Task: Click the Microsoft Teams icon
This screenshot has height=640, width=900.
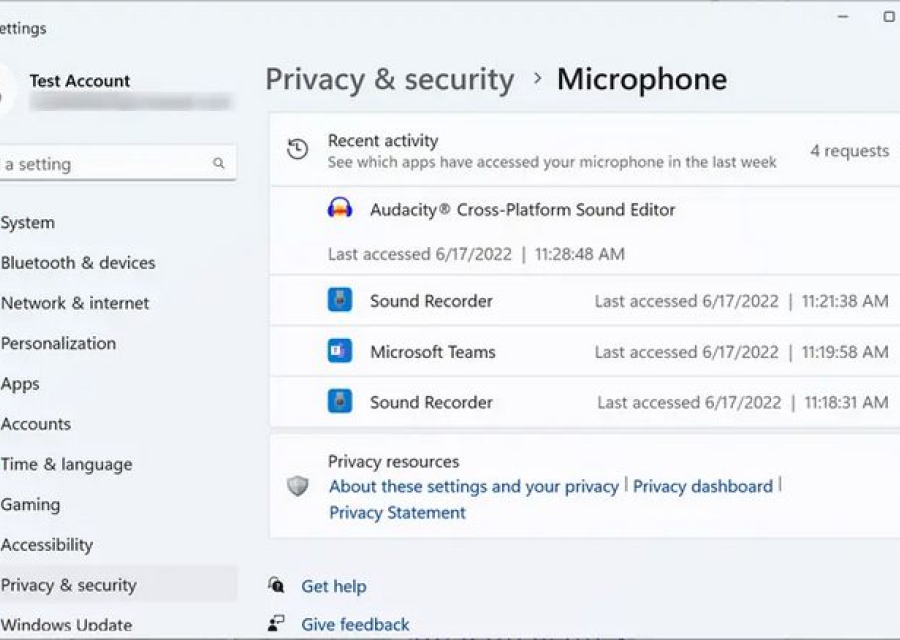Action: pyautogui.click(x=339, y=351)
